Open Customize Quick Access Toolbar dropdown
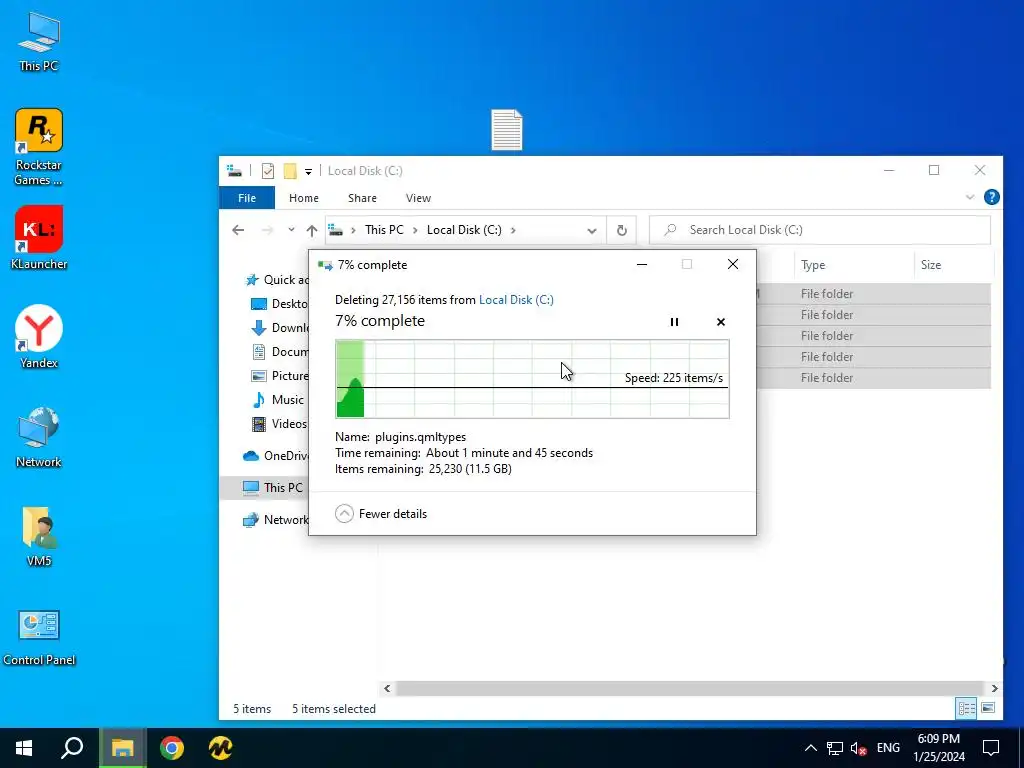The image size is (1024, 768). pos(308,172)
